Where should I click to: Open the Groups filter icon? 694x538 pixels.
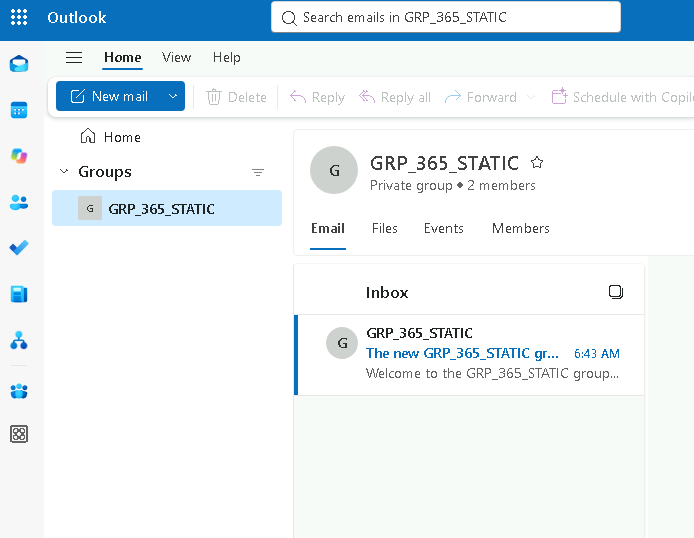click(x=258, y=172)
